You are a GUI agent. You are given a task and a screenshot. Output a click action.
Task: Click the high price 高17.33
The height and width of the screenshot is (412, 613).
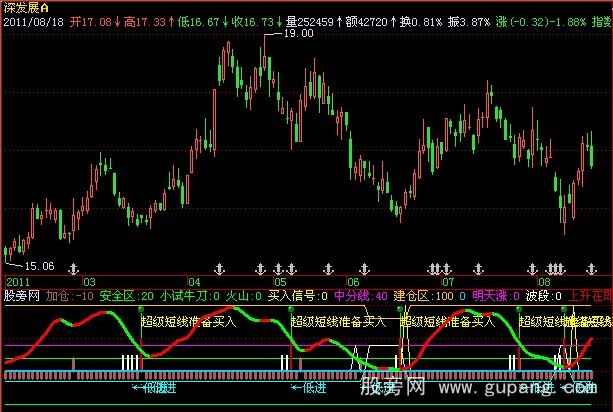(145, 22)
